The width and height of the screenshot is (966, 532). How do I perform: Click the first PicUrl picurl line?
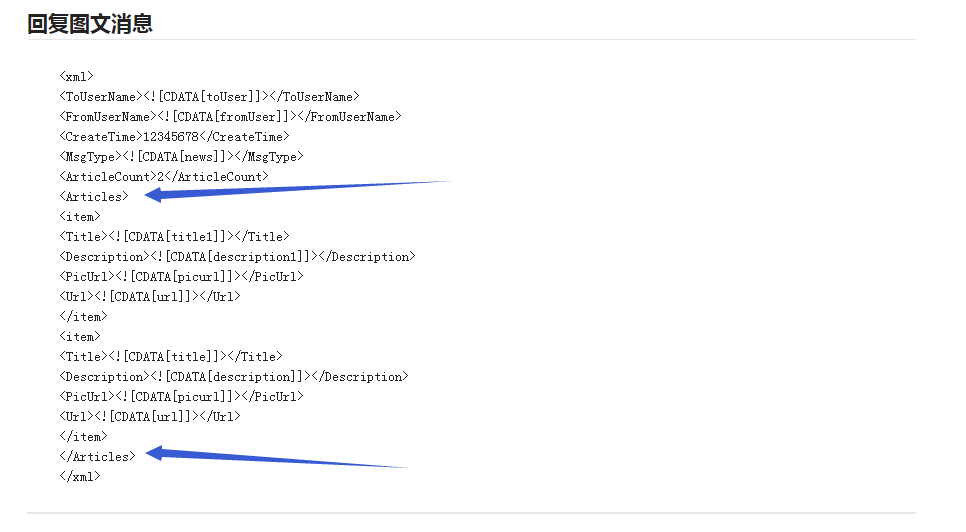[181, 276]
